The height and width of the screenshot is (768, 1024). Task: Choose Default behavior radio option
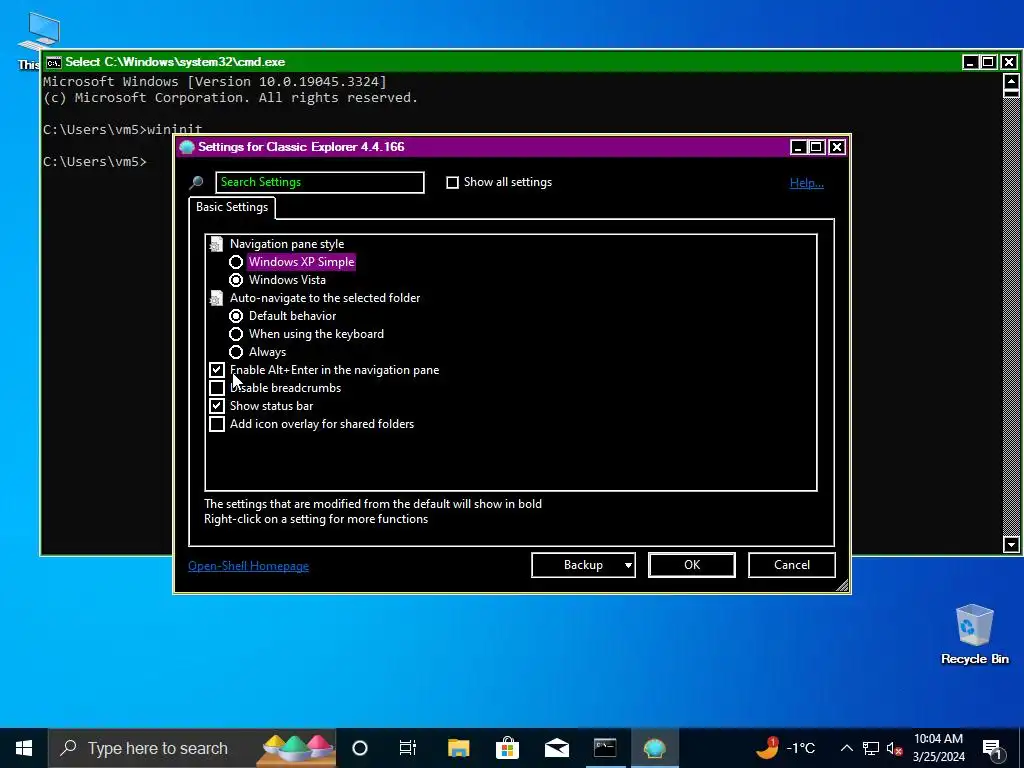coord(236,316)
